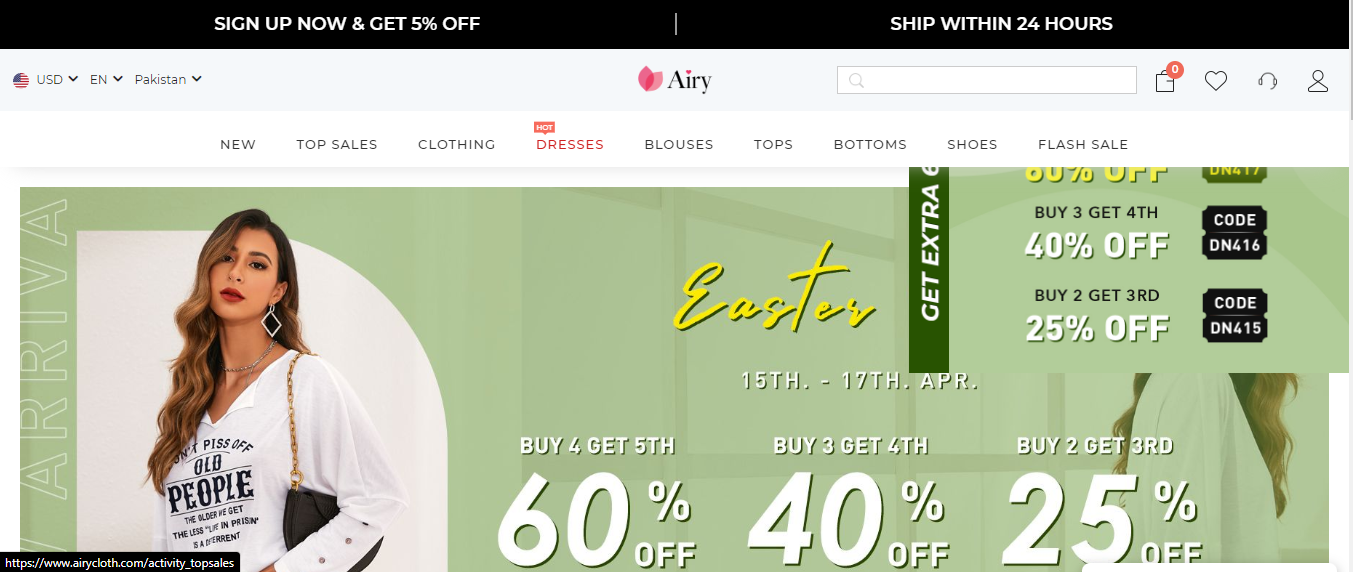1353x572 pixels.
Task: Click the SHIP WITHIN 24 HOURS banner
Action: [1001, 24]
